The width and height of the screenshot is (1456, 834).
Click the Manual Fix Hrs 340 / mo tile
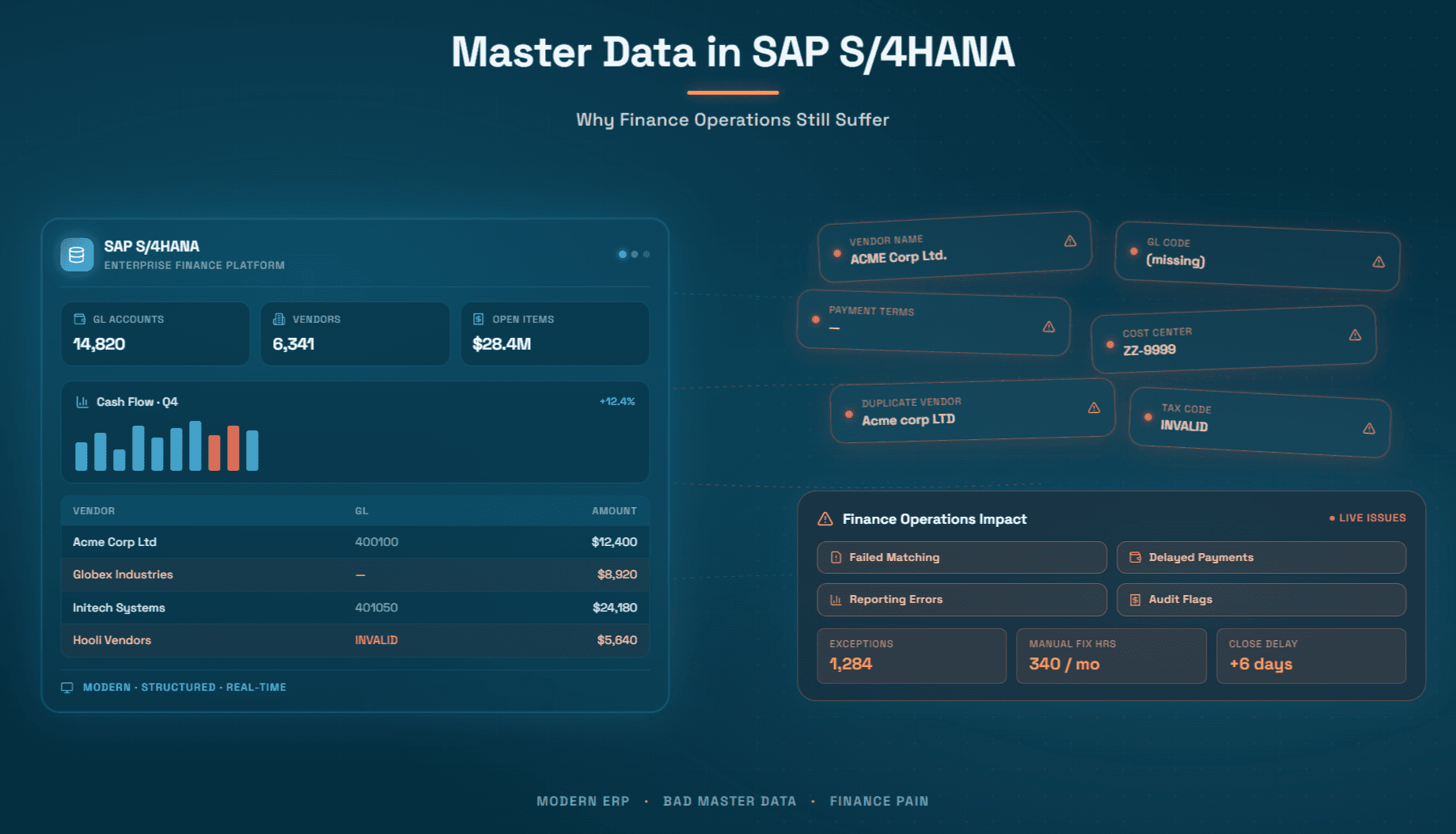click(1111, 656)
